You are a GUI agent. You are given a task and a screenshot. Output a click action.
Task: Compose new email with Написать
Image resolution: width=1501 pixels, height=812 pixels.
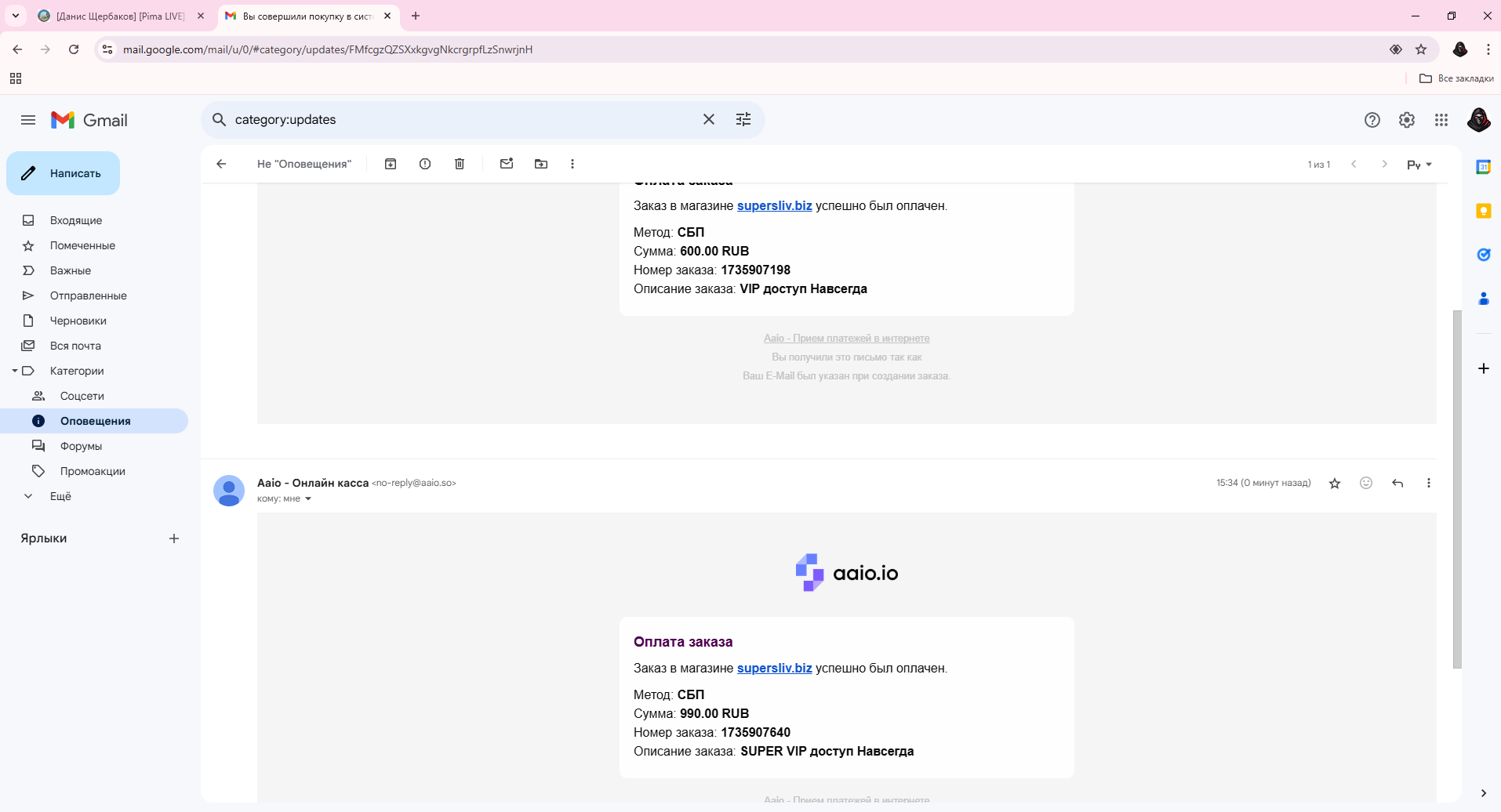[63, 173]
